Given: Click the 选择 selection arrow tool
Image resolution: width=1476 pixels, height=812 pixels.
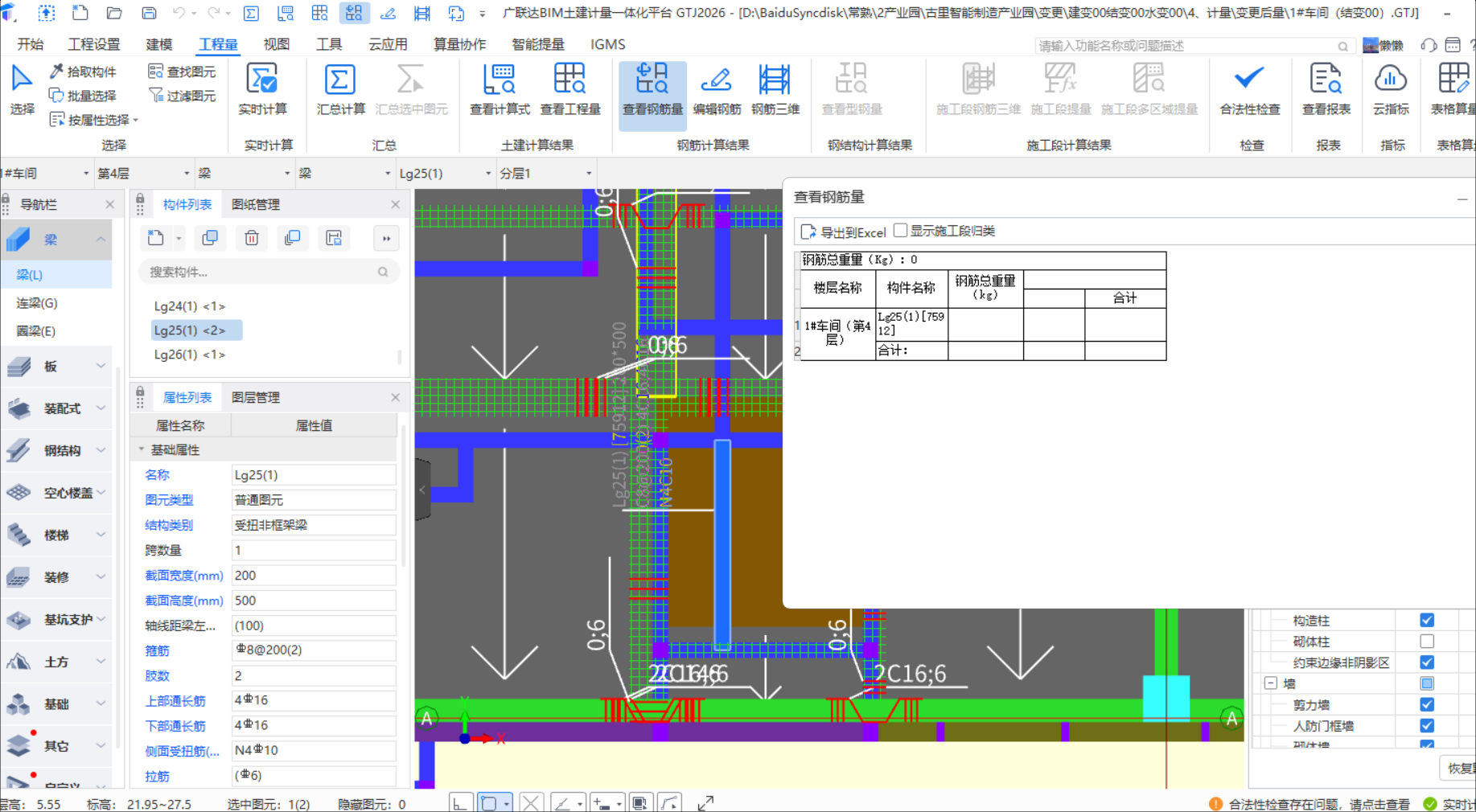Looking at the screenshot, I should (x=22, y=89).
